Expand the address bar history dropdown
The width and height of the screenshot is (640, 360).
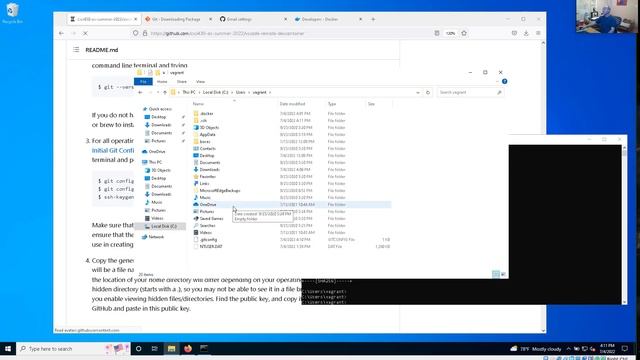point(418,93)
